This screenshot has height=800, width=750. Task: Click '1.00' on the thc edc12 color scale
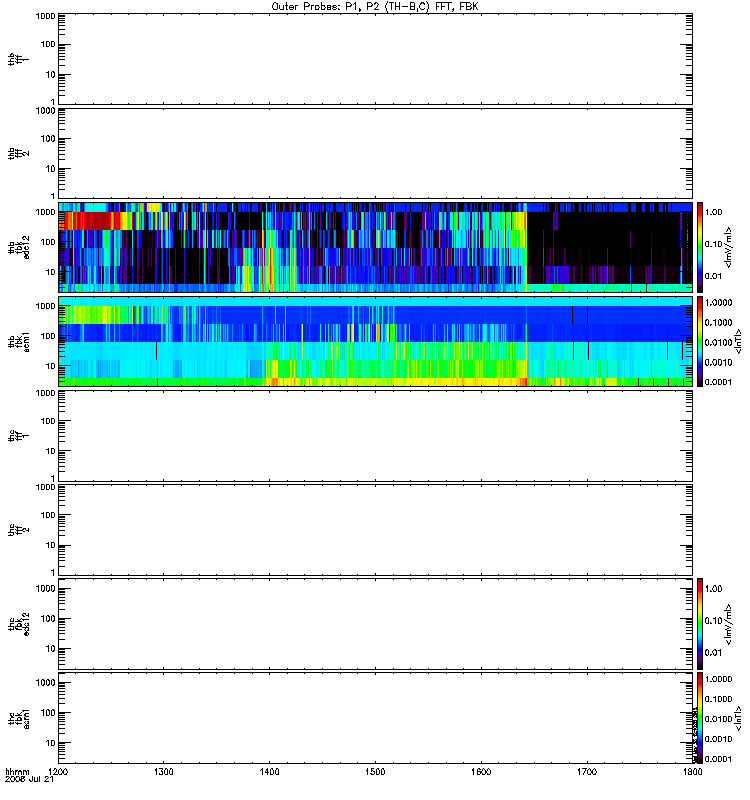pos(713,589)
